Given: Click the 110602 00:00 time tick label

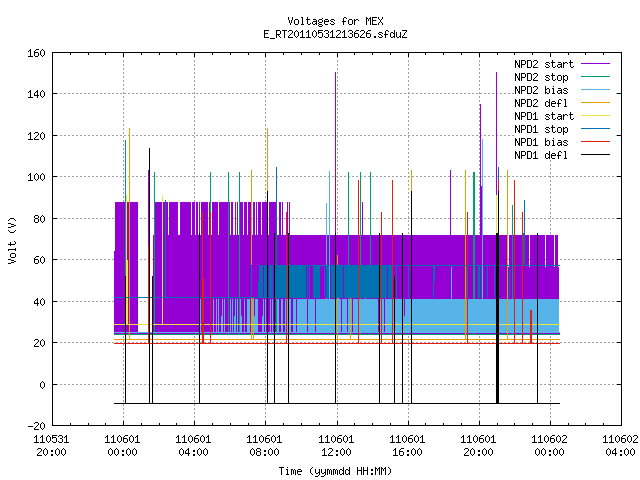Looking at the screenshot, I should 549,446.
